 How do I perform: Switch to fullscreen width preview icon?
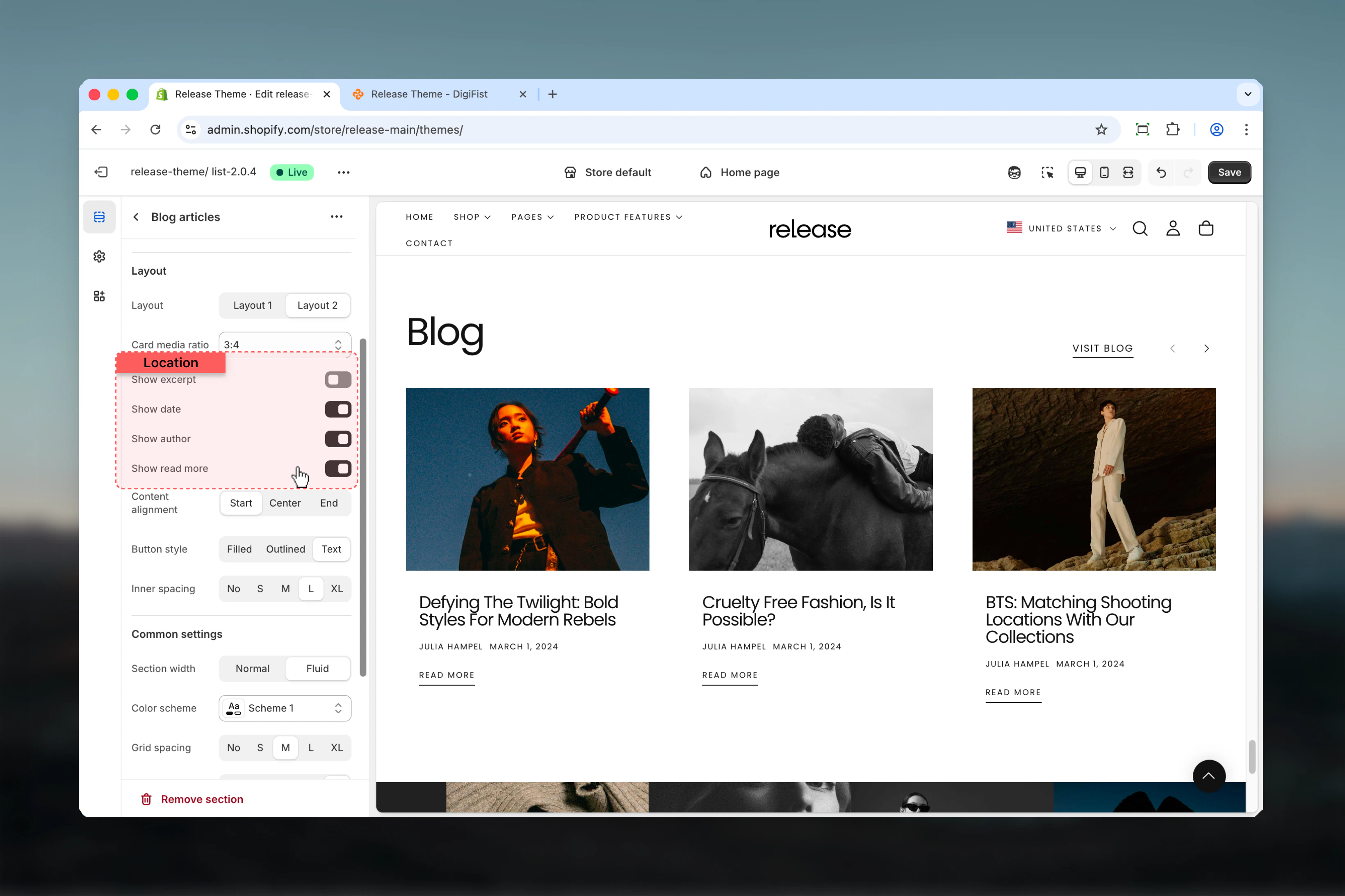(1128, 173)
